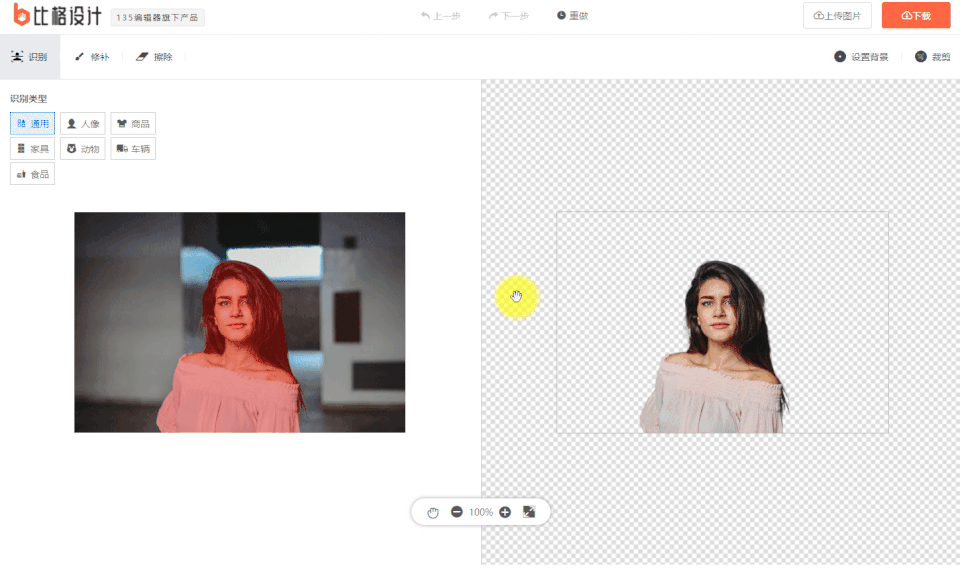Click the orange 下载 download button
This screenshot has width=960, height=568.
(915, 16)
